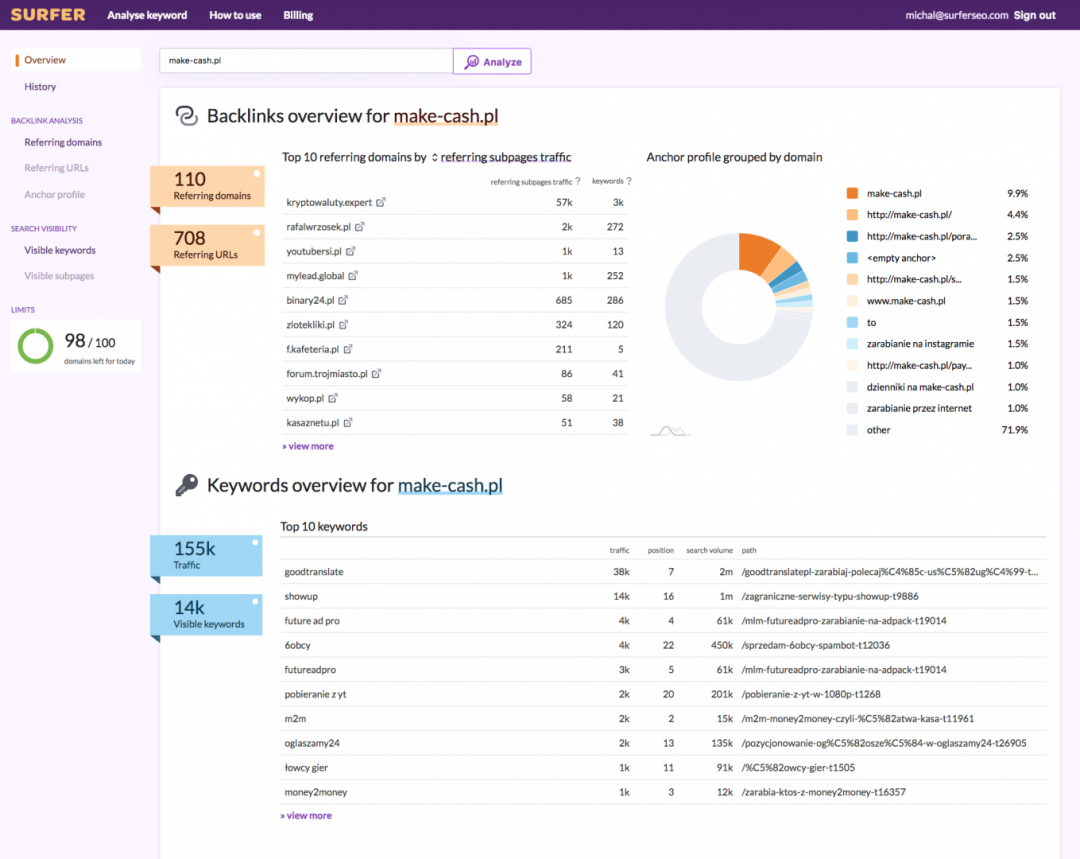
Task: Click the 110 Referring domains card
Action: click(x=207, y=186)
